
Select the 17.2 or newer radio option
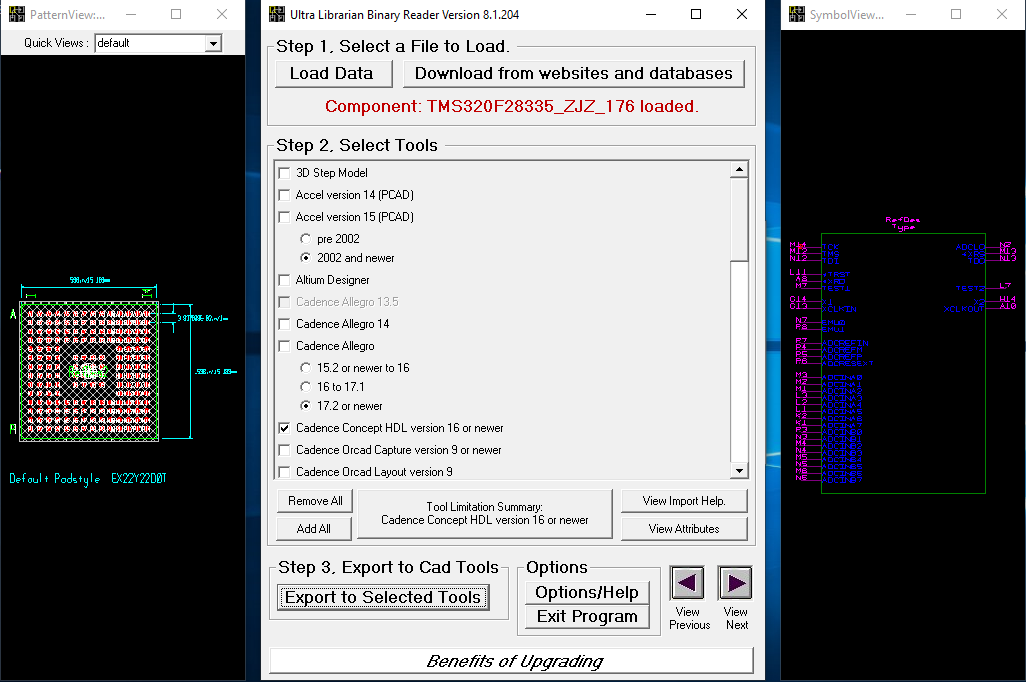305,406
